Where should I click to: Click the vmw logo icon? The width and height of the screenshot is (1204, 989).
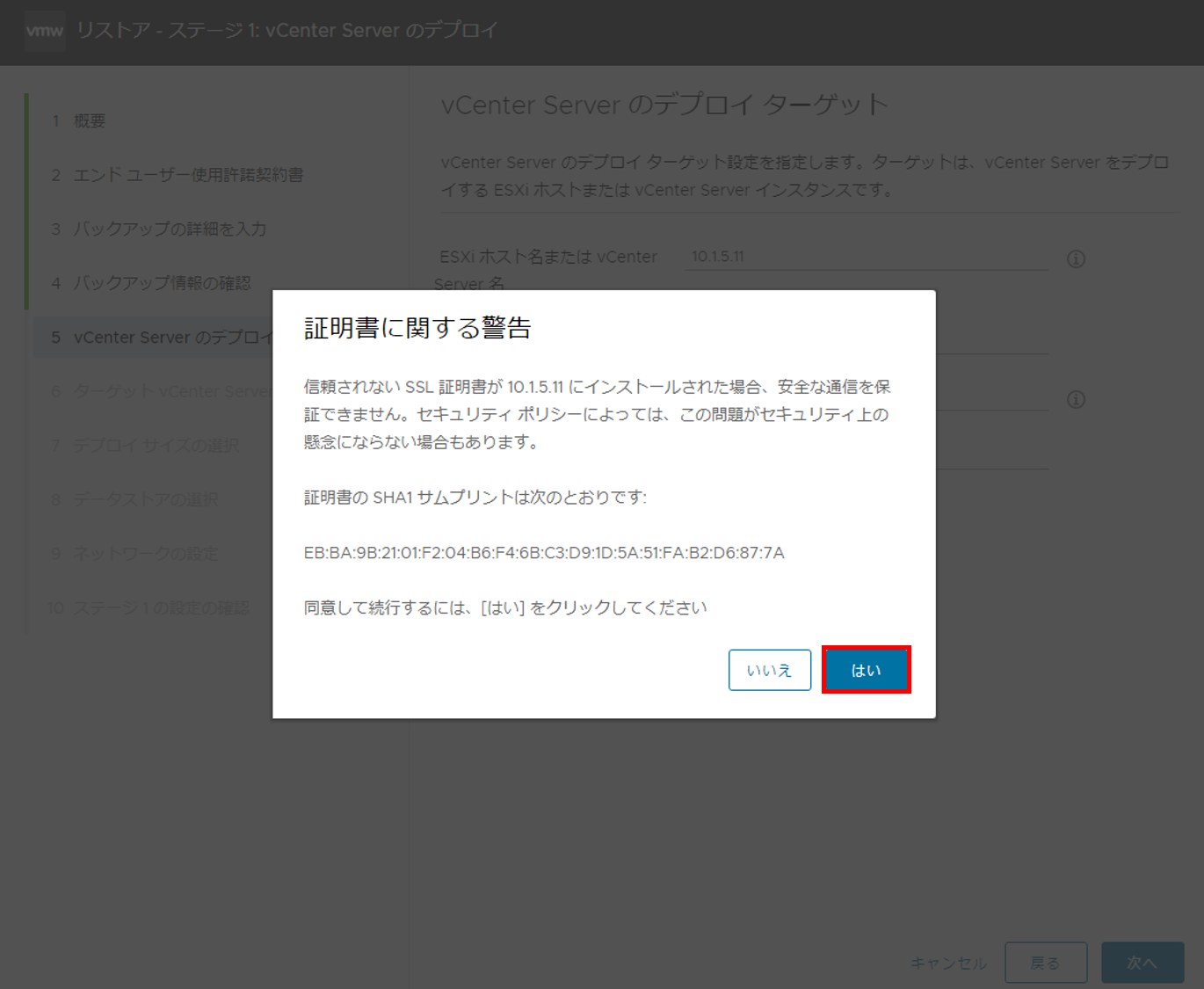coord(44,31)
